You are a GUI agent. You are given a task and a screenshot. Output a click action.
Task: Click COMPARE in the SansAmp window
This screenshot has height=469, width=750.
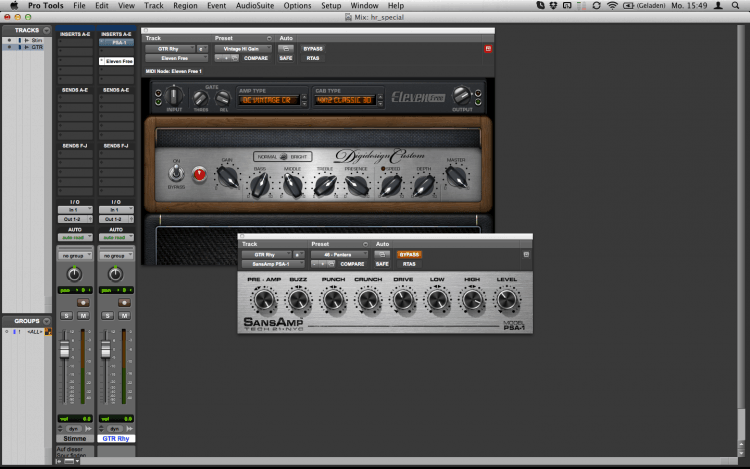coord(352,264)
